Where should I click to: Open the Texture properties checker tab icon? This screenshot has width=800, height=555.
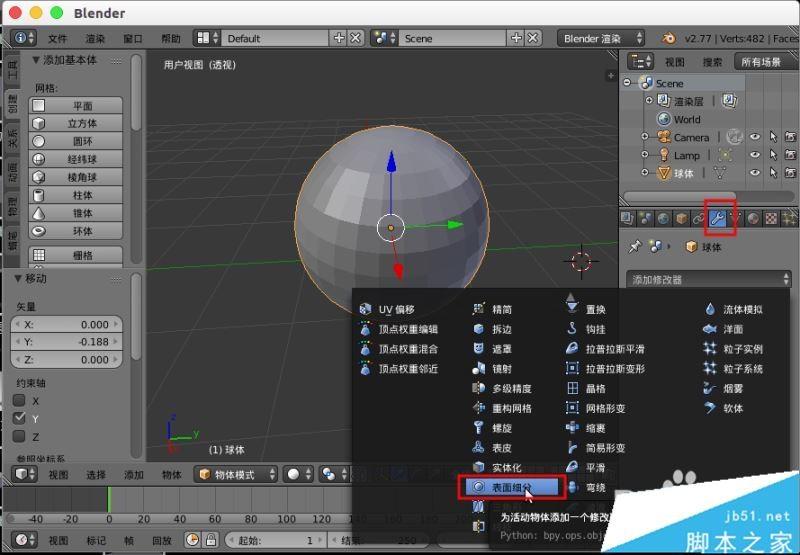[771, 218]
